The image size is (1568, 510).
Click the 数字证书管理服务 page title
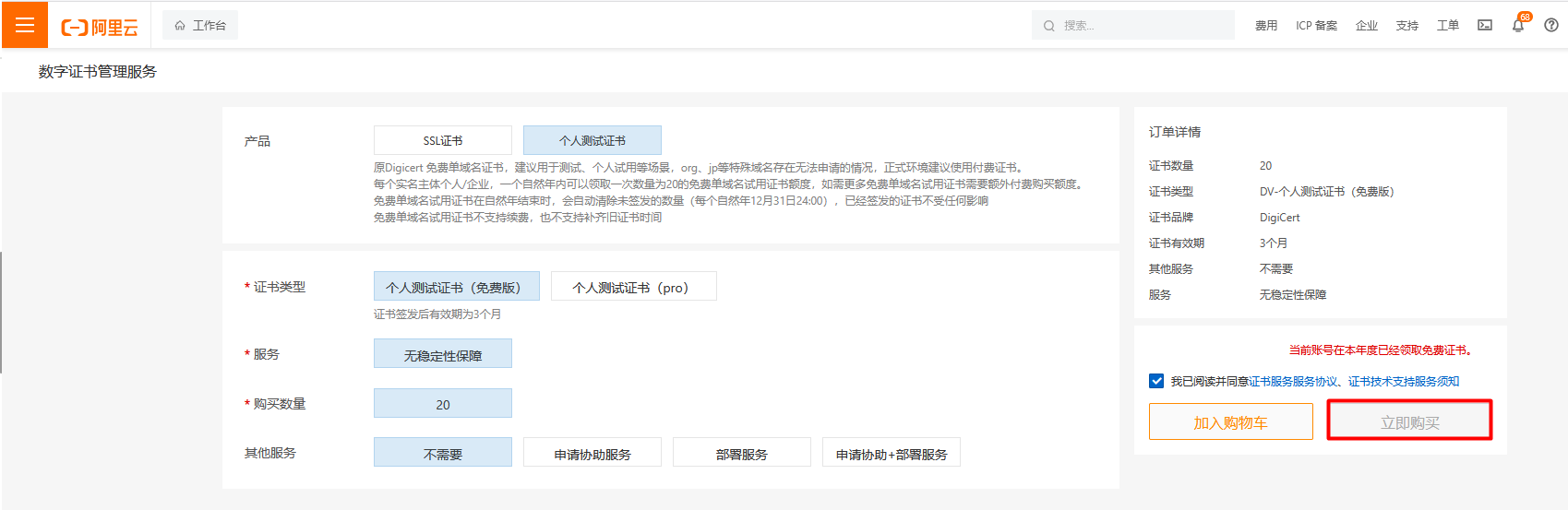[x=98, y=71]
